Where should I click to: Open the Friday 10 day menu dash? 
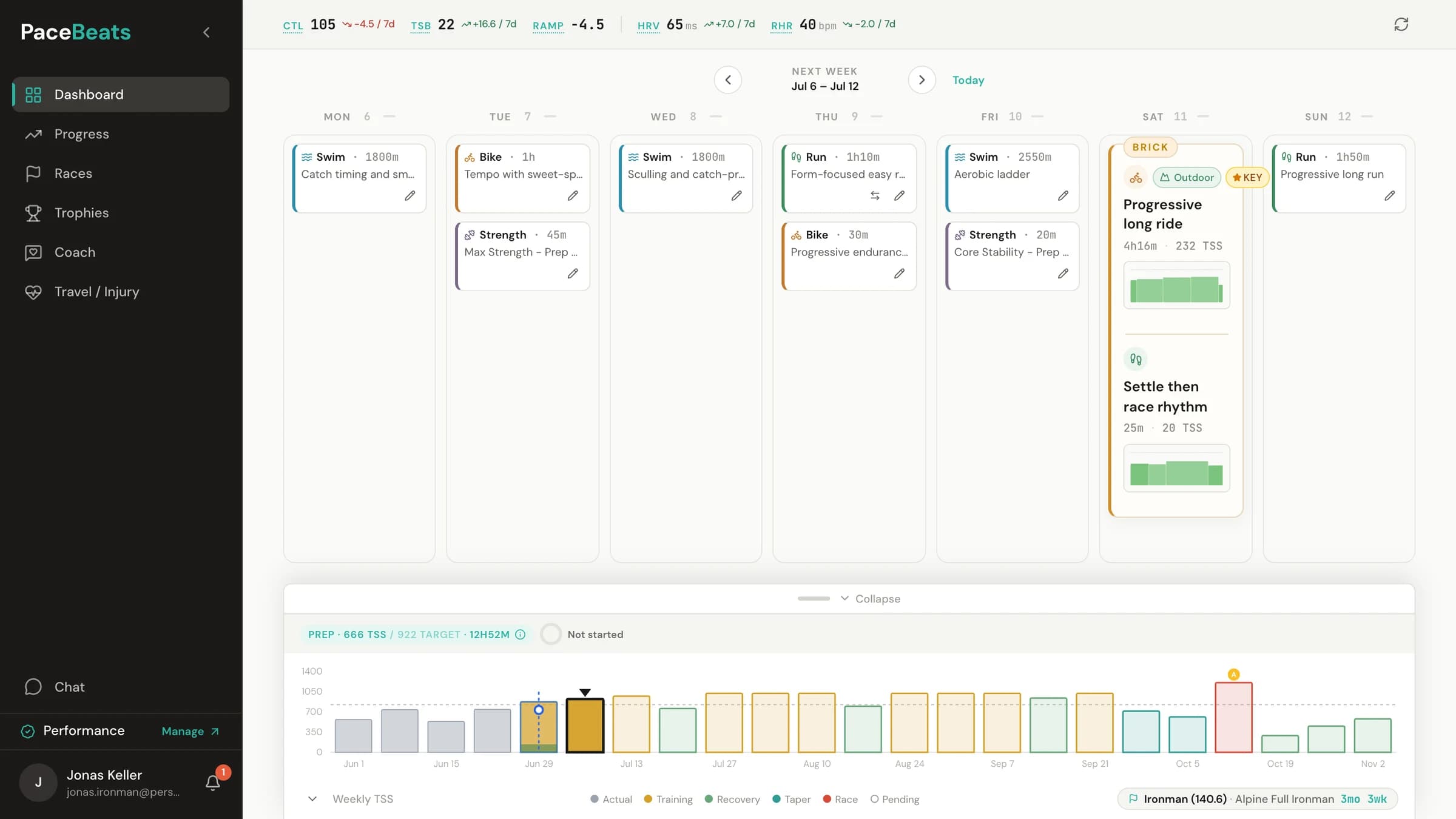coord(1037,116)
